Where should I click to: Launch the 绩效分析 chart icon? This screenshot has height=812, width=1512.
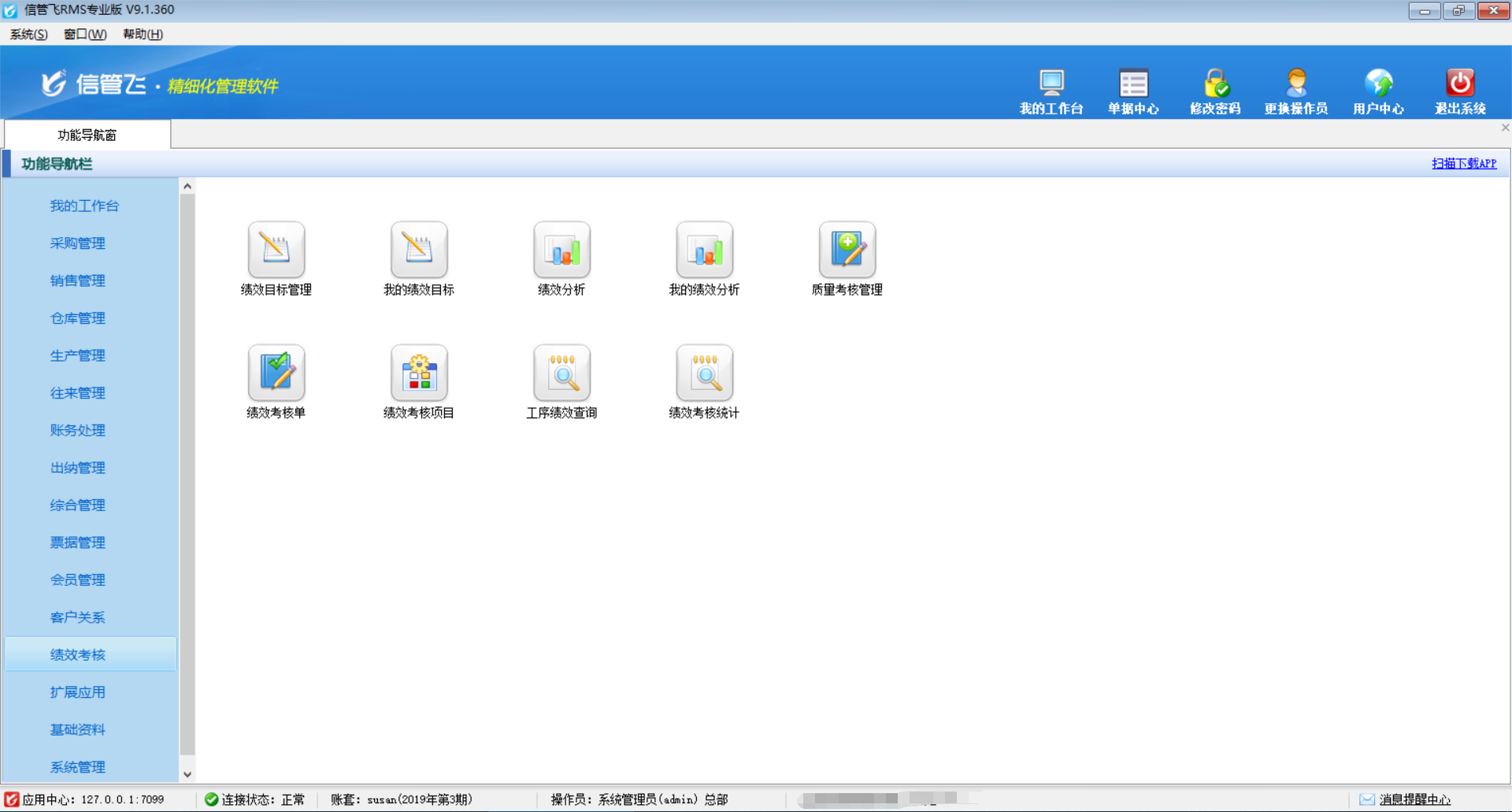561,250
